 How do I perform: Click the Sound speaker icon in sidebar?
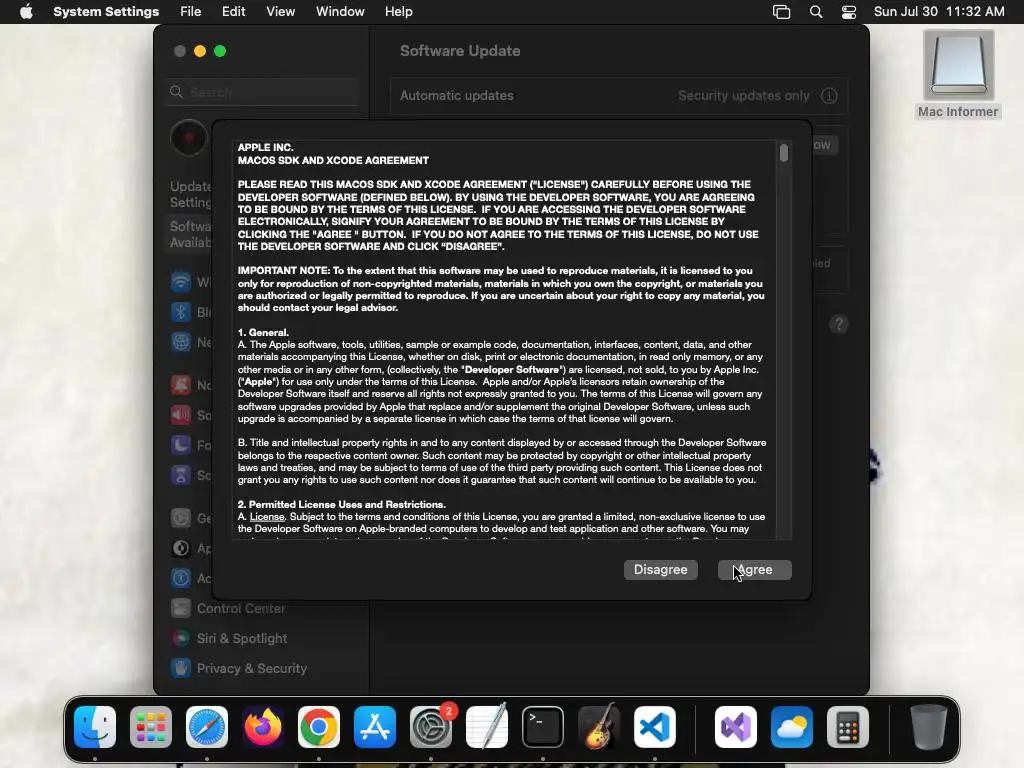click(181, 415)
